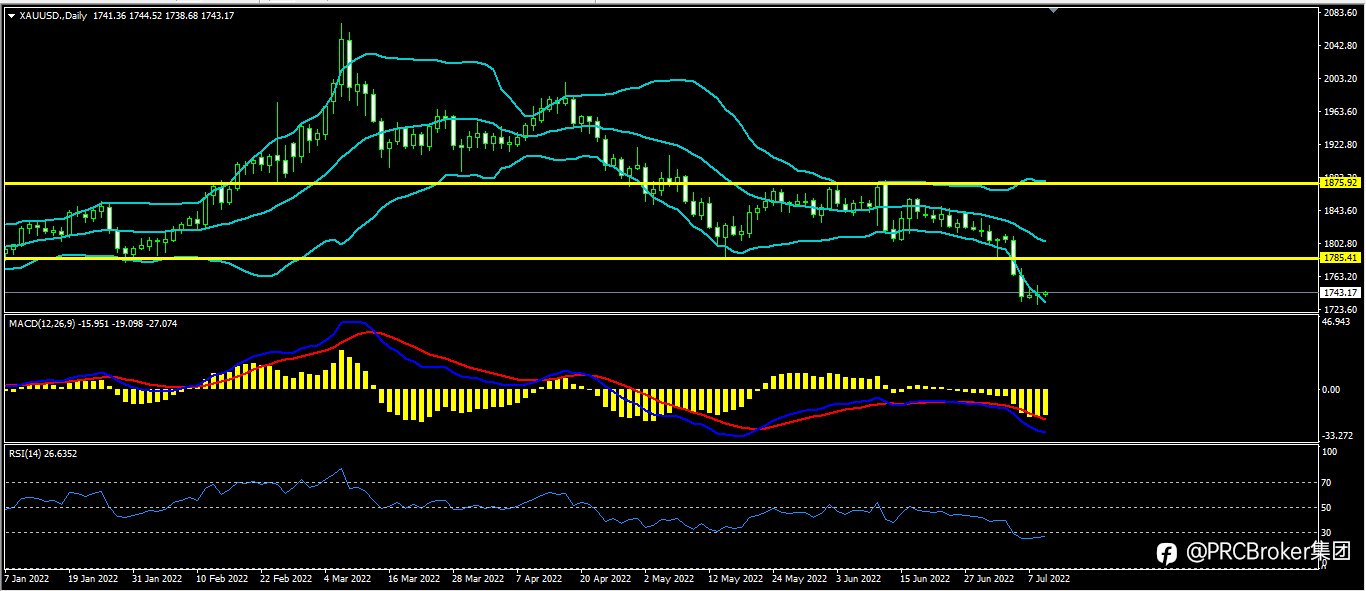Viewport: 1366px width, 591px height.
Task: Click the 4 Mar 2022 date label
Action: point(349,579)
